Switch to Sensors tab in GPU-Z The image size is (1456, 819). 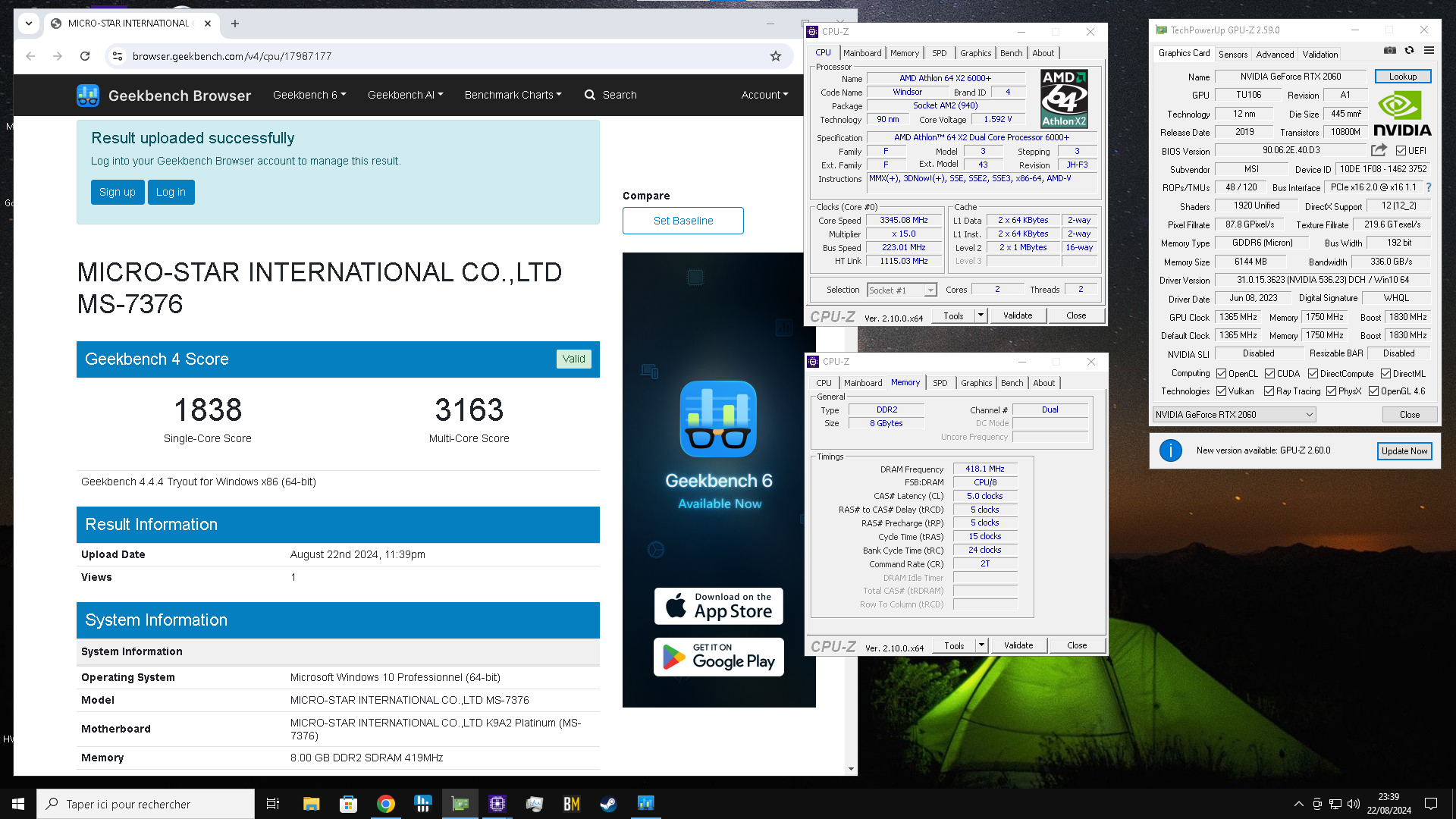point(1232,54)
